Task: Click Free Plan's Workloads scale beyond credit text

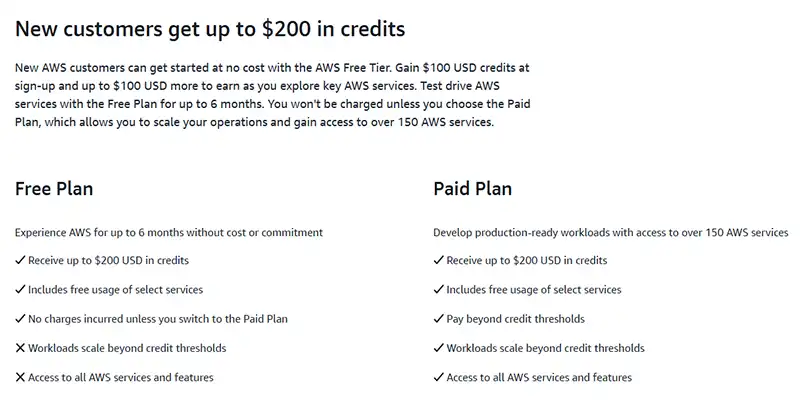Action: tap(128, 348)
